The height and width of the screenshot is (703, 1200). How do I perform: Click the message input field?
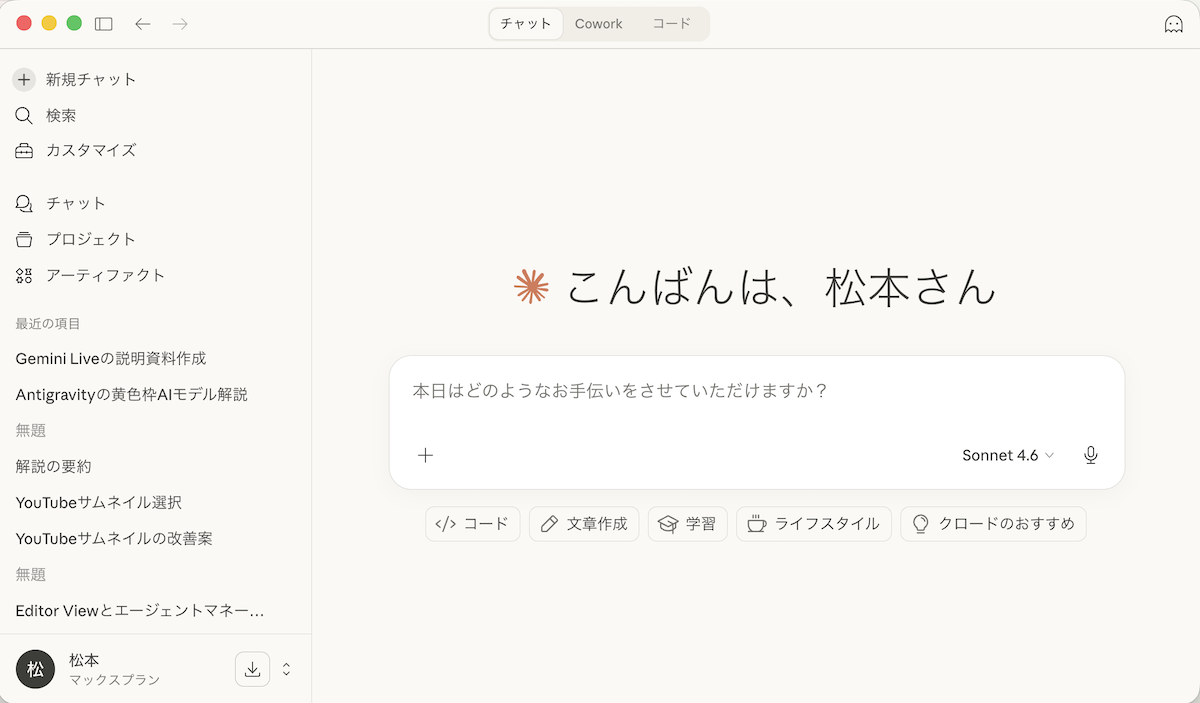(756, 391)
